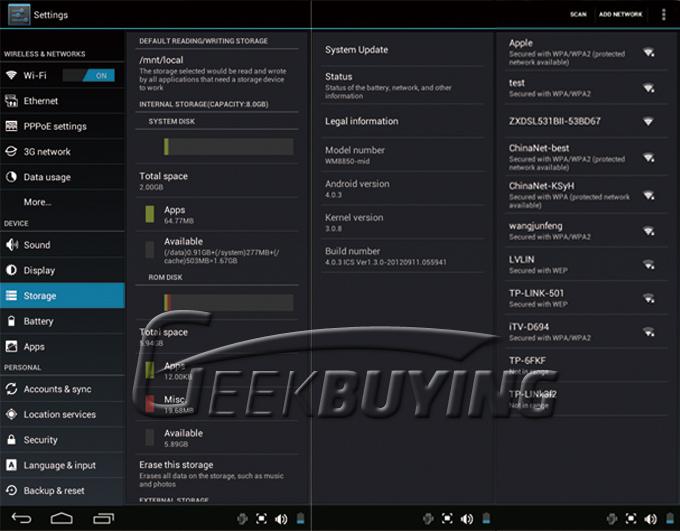Open the overflow menu three dots

tap(664, 15)
